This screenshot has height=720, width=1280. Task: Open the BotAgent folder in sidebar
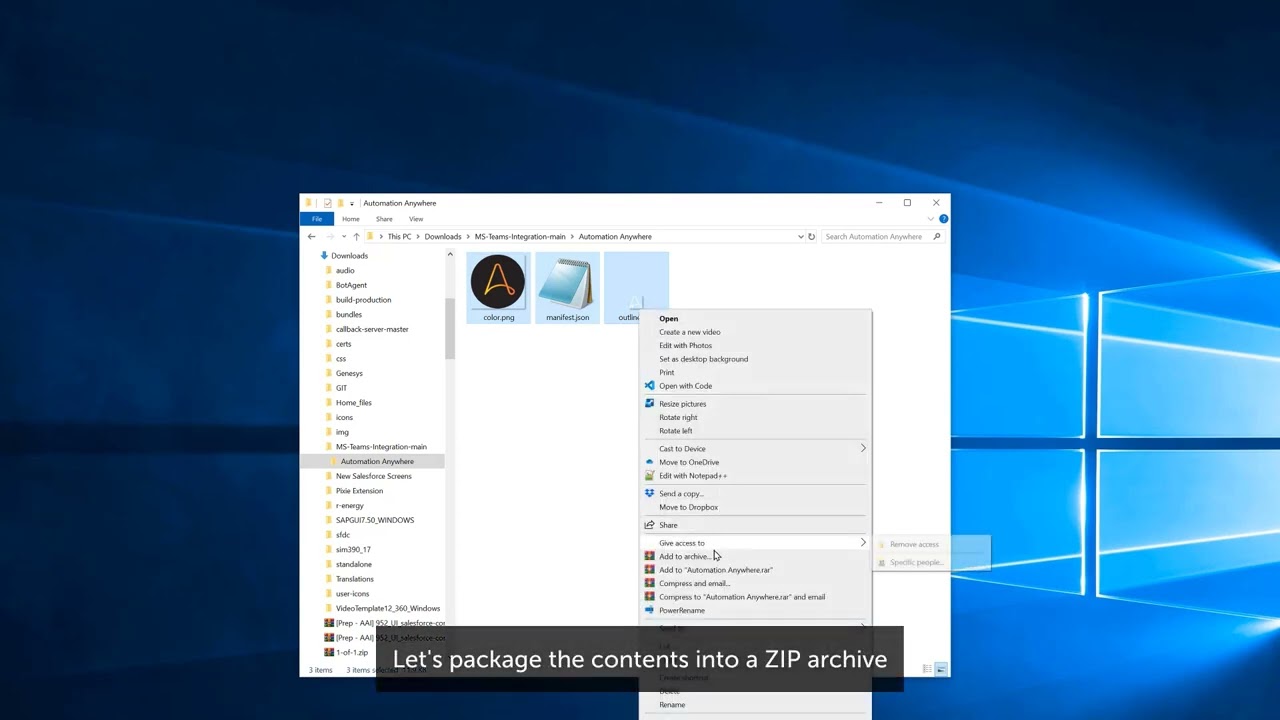[351, 285]
